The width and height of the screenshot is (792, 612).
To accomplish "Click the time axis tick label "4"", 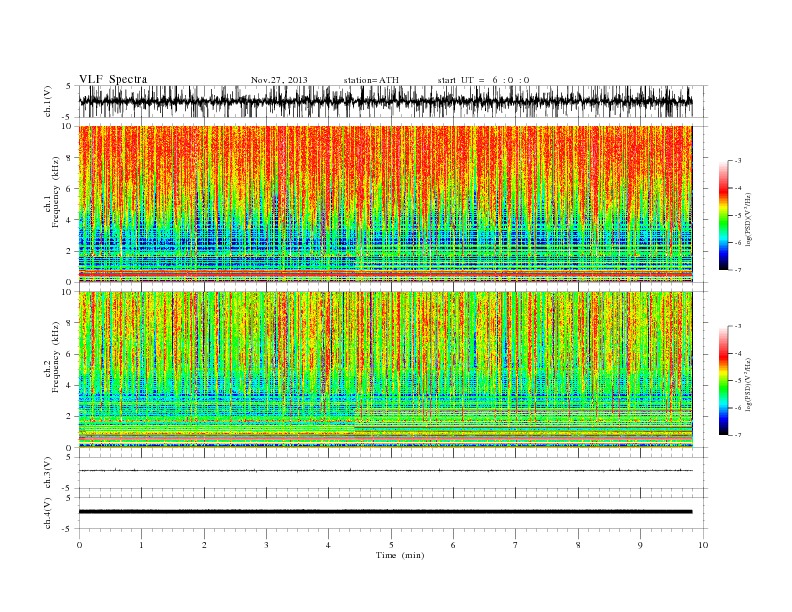I will pyautogui.click(x=329, y=545).
